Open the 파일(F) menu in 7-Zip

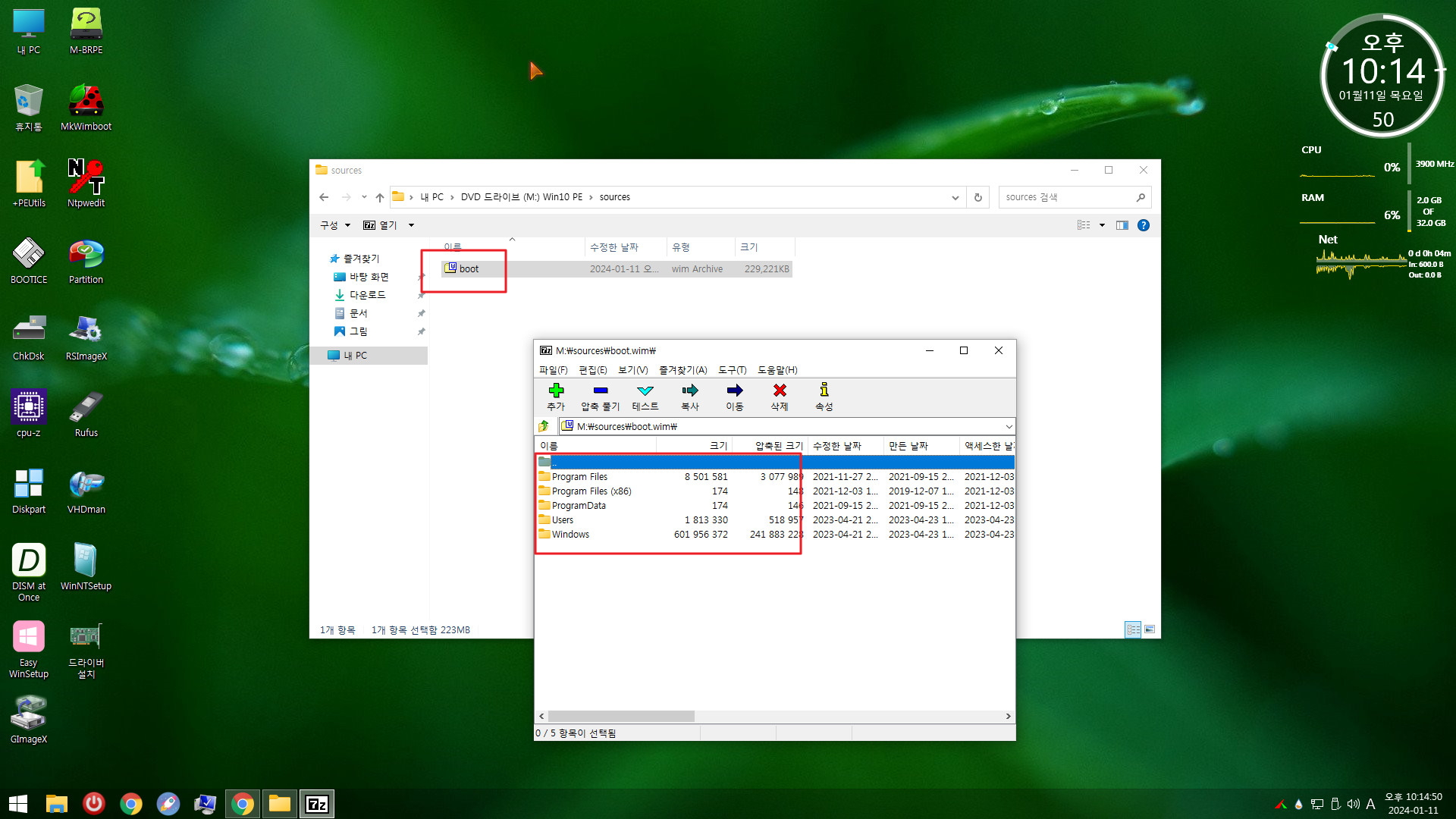click(553, 370)
